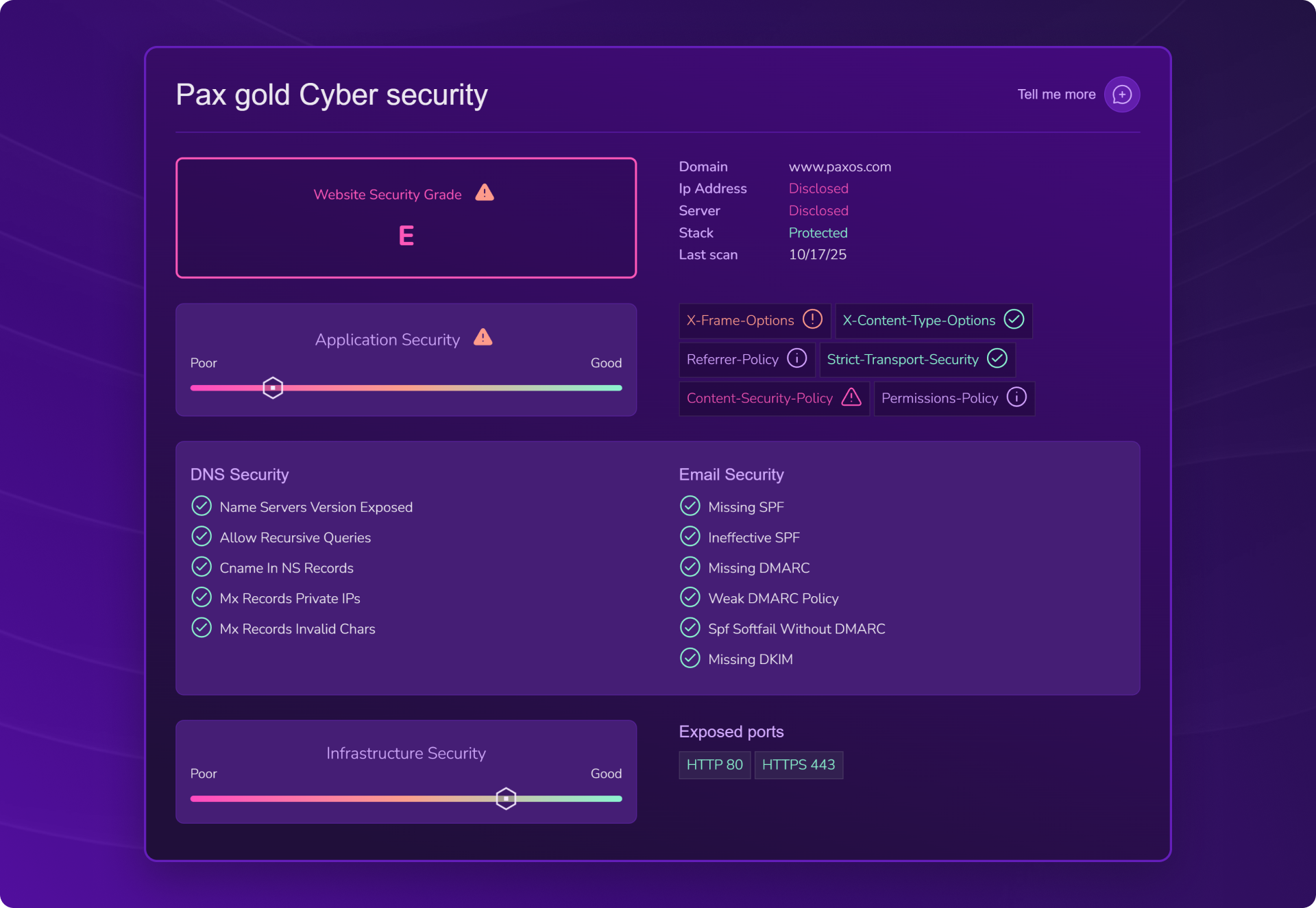This screenshot has height=908, width=1316.
Task: Select the HTTPS 443 port tag
Action: 798,765
